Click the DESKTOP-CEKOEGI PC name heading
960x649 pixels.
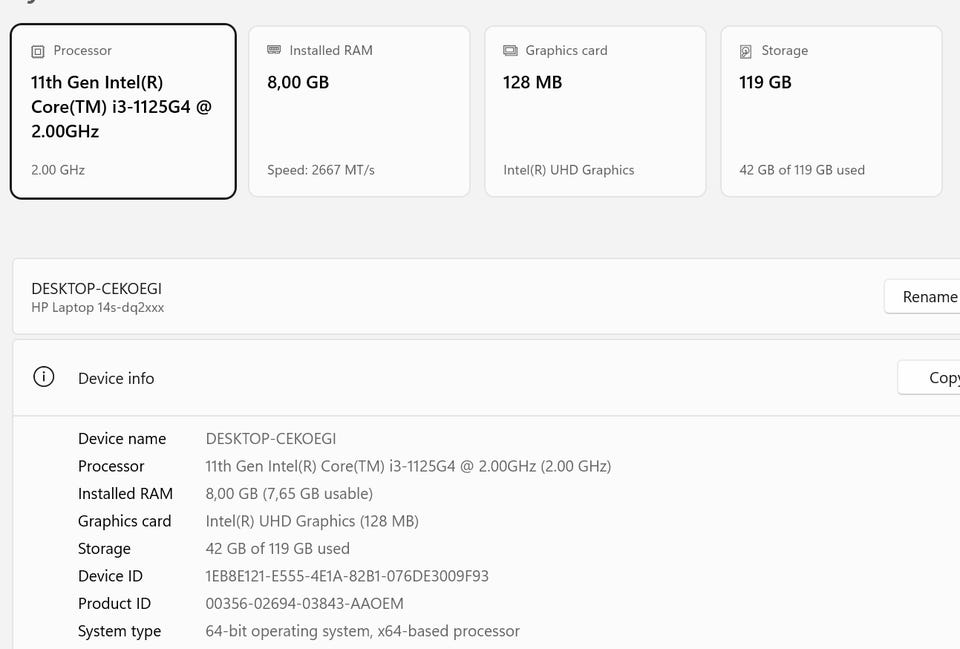point(97,288)
